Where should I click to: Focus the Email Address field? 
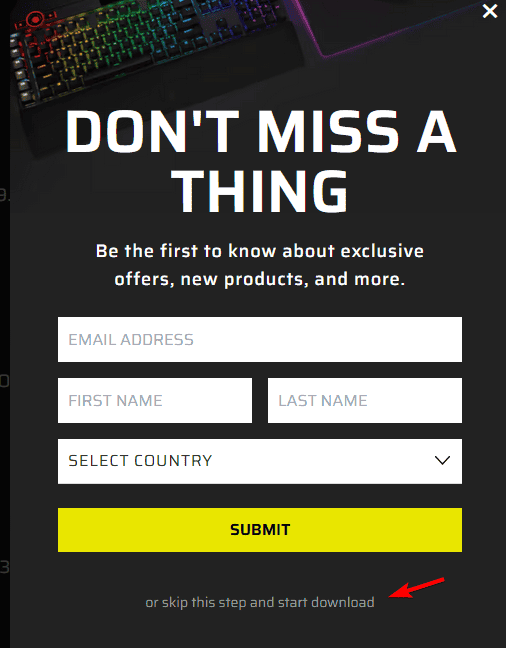(x=260, y=339)
